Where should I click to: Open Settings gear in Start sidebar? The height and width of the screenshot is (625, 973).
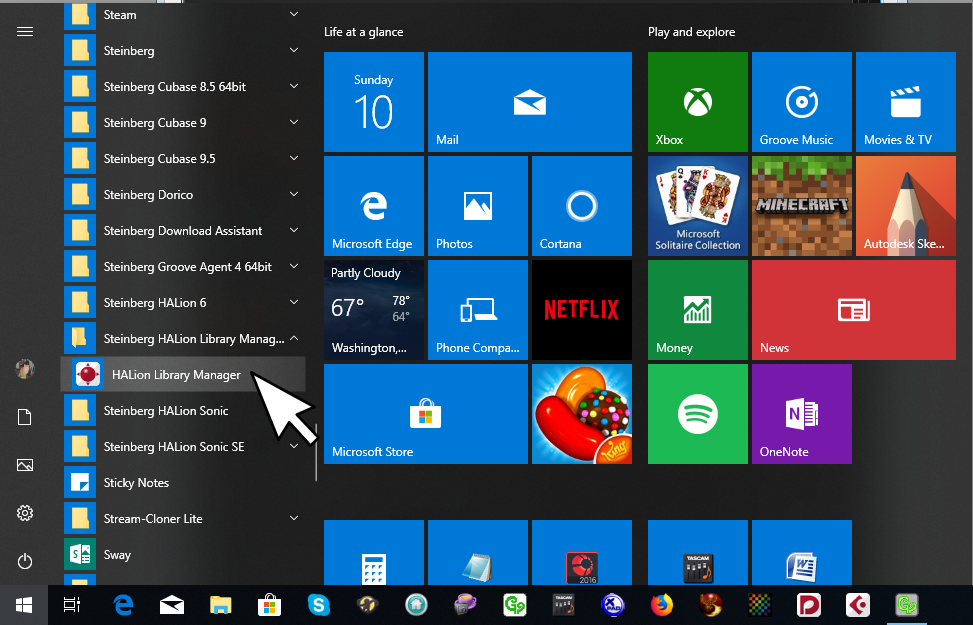25,513
